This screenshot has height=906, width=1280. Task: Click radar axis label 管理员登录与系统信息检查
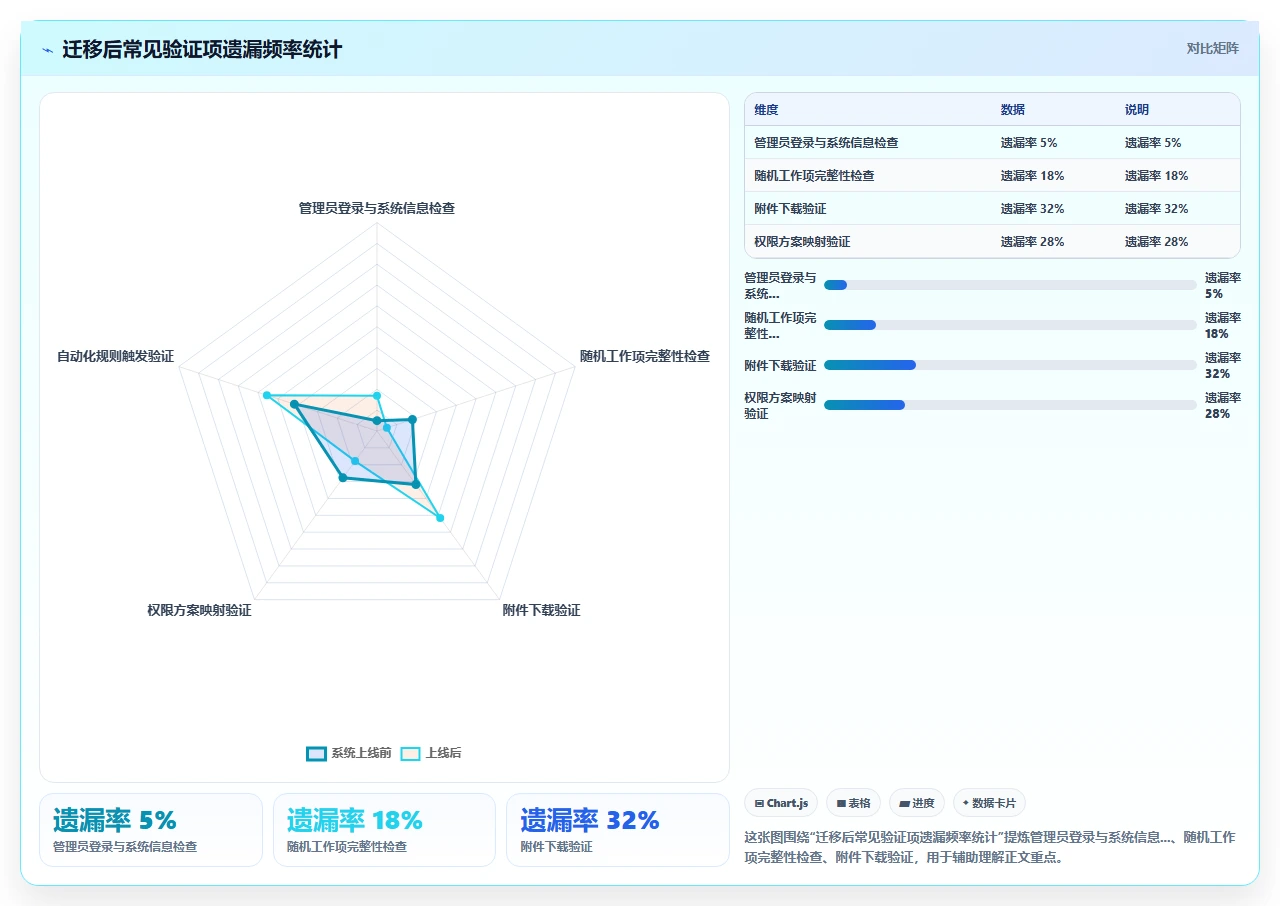[377, 208]
